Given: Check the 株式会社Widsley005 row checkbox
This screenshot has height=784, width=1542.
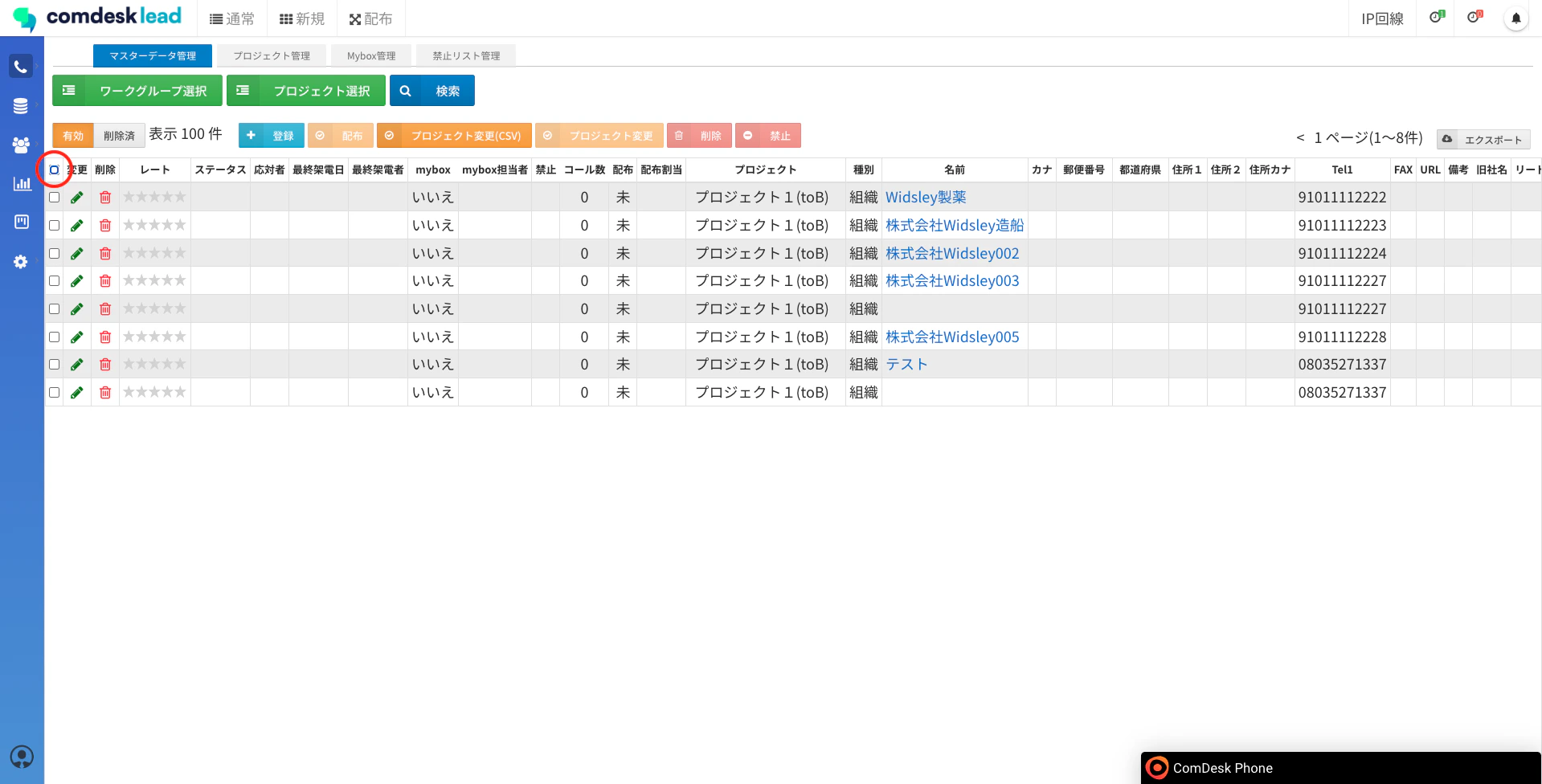Looking at the screenshot, I should pos(55,337).
